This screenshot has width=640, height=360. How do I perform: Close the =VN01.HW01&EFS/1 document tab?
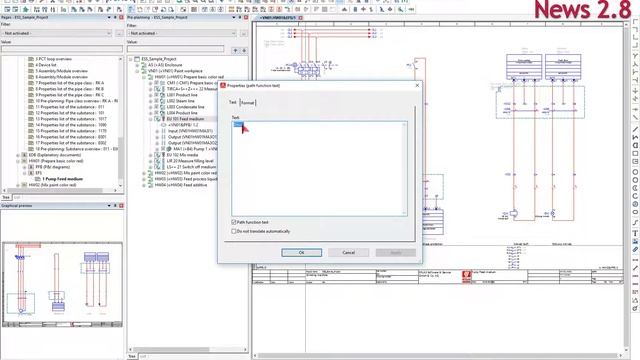(300, 18)
